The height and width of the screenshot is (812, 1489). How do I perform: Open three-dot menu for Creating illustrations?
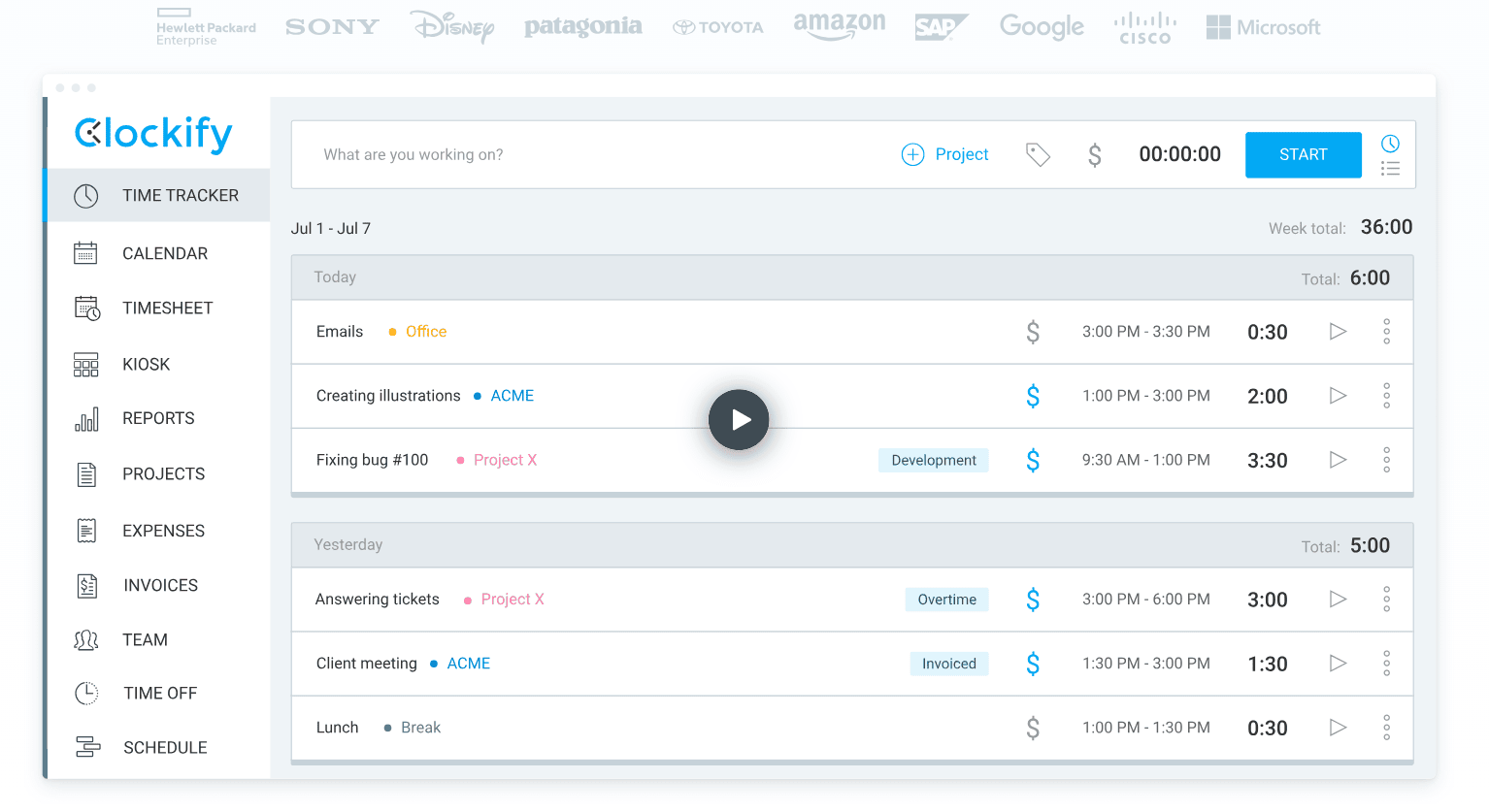(x=1386, y=396)
